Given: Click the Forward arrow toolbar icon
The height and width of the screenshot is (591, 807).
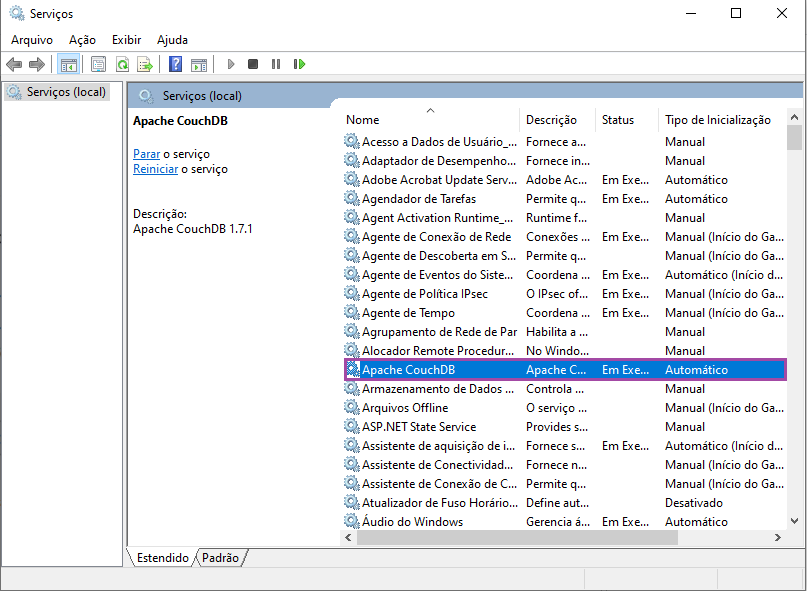Looking at the screenshot, I should coord(37,64).
